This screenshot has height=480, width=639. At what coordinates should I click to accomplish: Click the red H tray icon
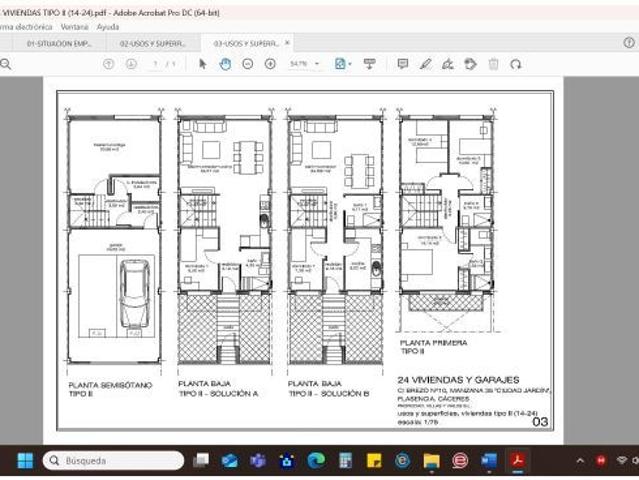tap(601, 461)
